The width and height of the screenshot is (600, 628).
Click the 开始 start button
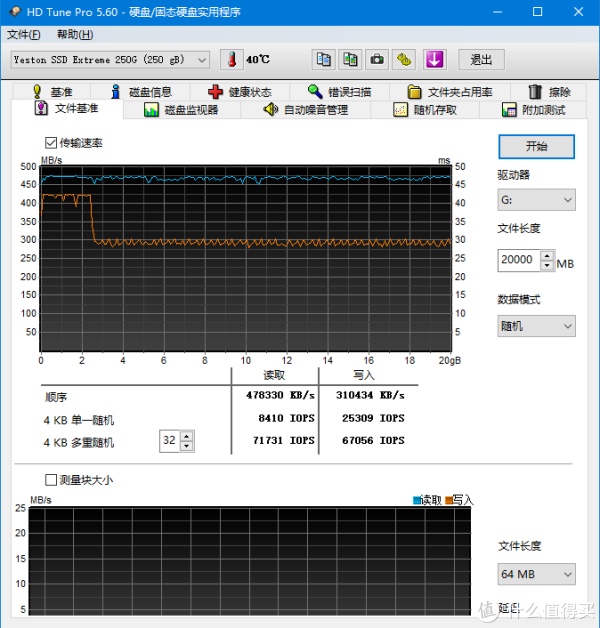[536, 146]
